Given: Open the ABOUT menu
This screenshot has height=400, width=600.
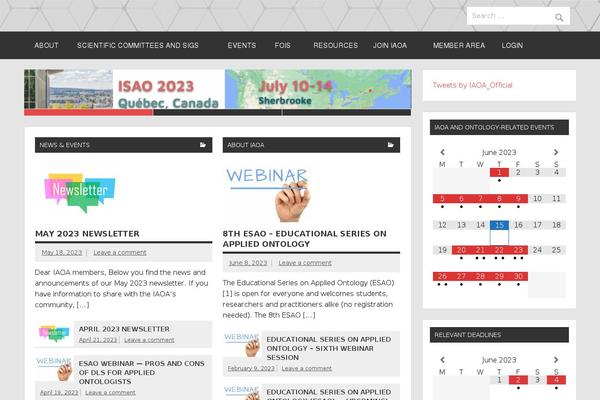Looking at the screenshot, I should [x=46, y=45].
